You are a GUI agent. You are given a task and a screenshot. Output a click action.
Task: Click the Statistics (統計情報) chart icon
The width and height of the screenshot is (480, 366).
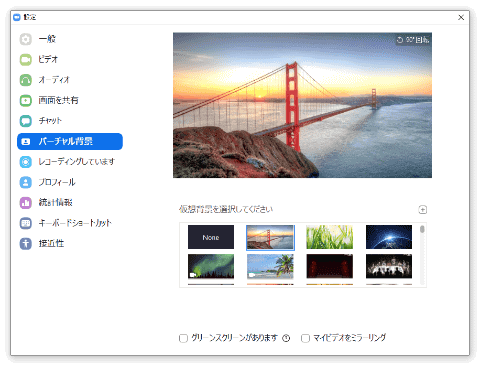[x=26, y=203]
